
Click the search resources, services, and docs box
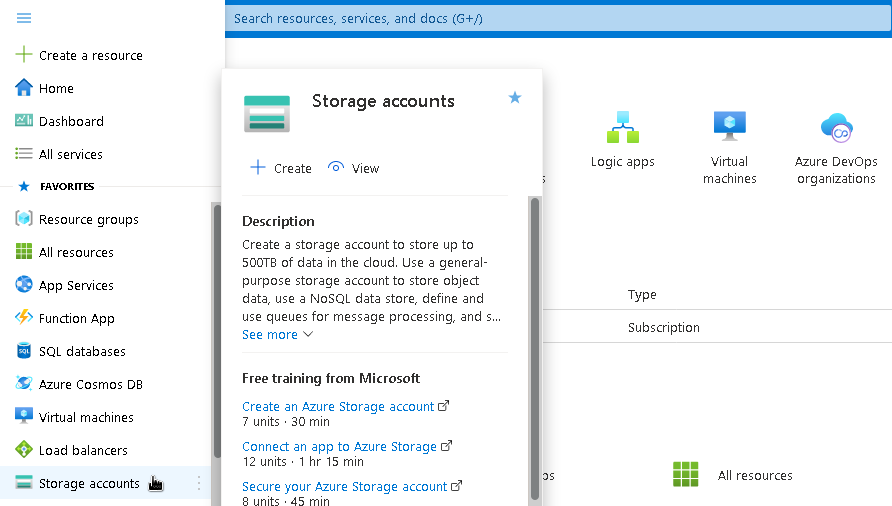558,19
